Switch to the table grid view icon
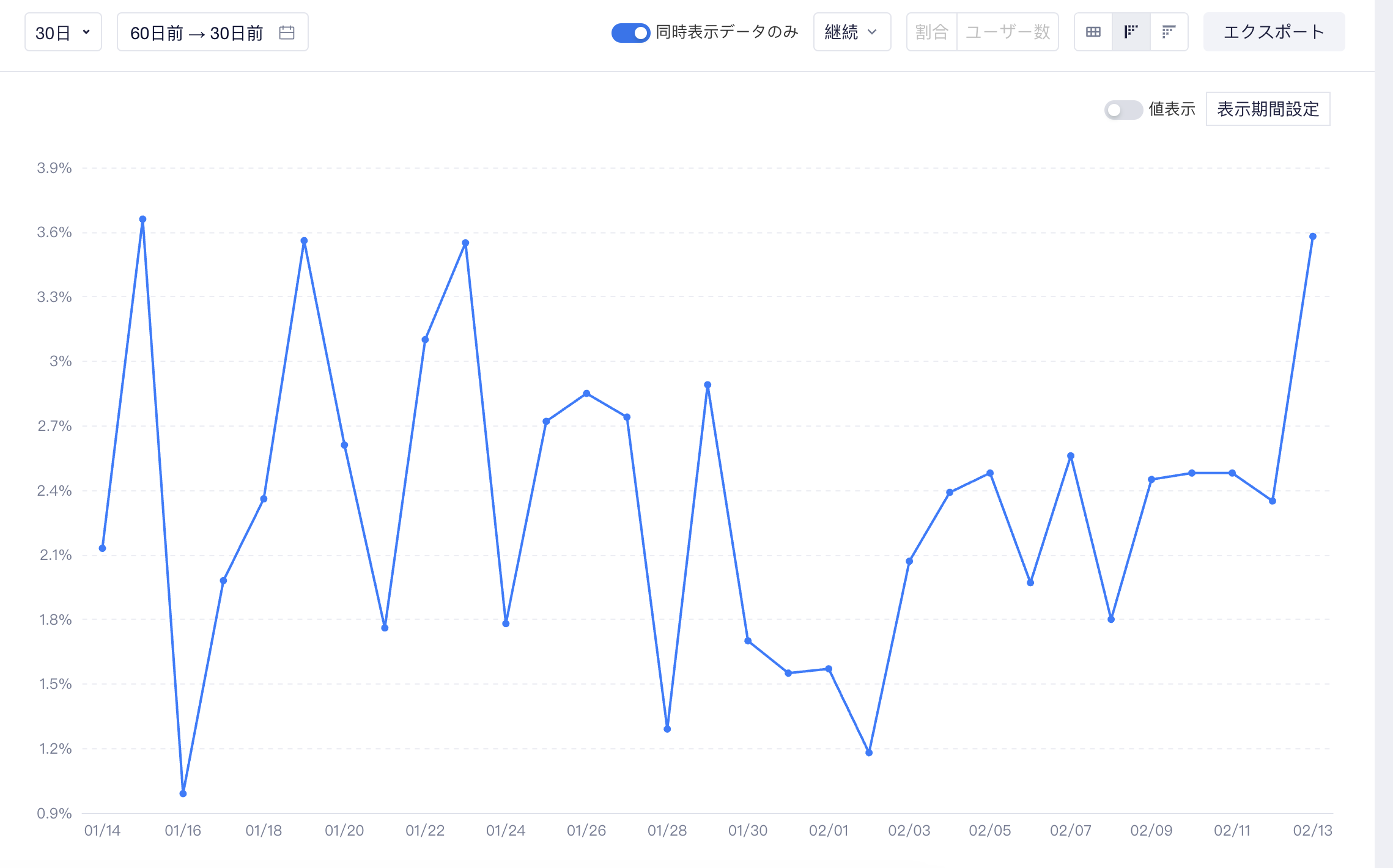Screen dimensions: 1393x868 (1093, 32)
